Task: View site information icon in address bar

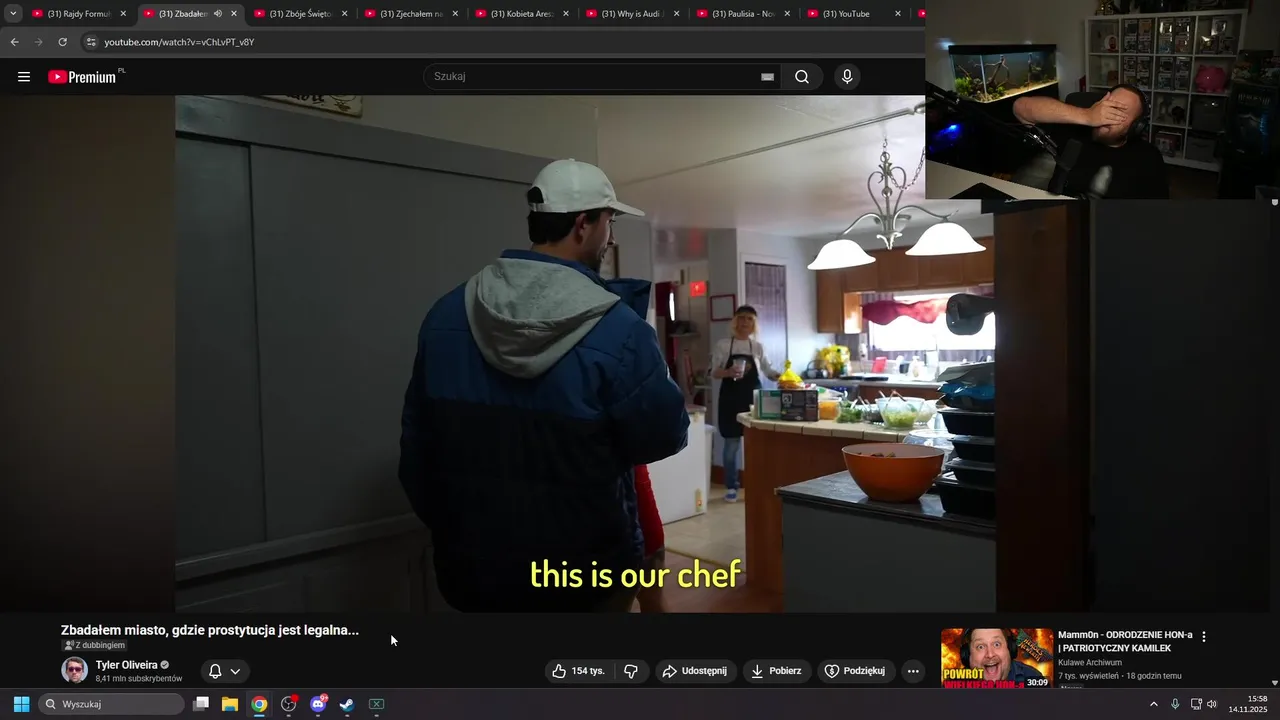Action: (x=91, y=42)
